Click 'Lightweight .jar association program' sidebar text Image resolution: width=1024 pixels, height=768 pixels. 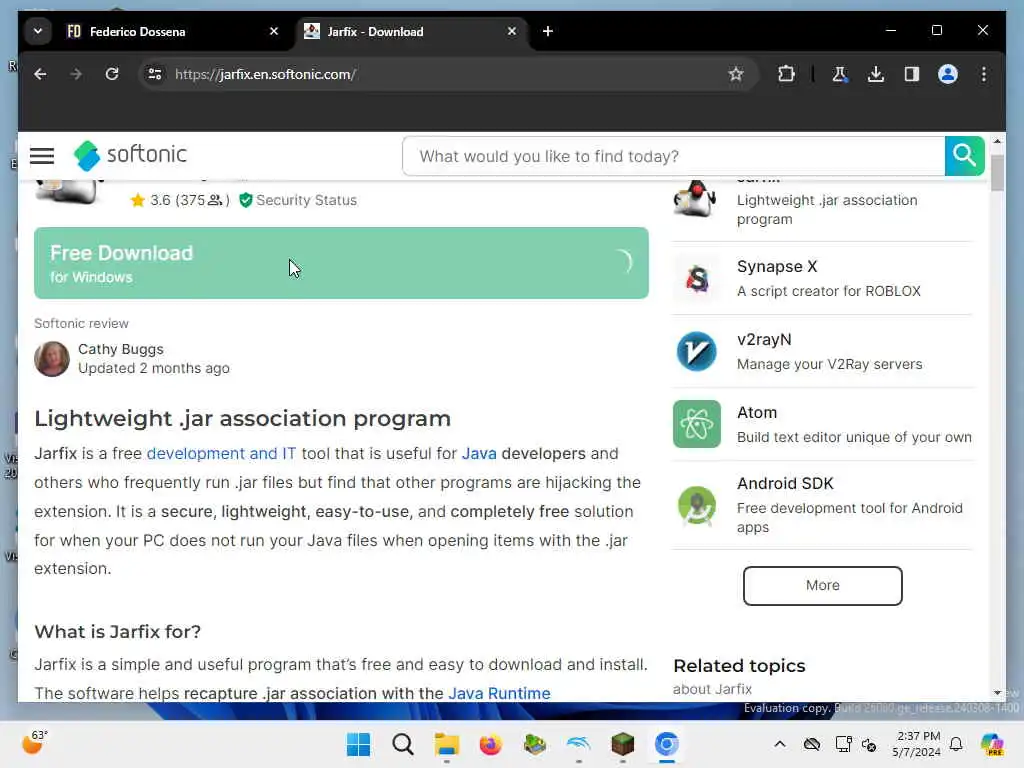click(x=827, y=210)
